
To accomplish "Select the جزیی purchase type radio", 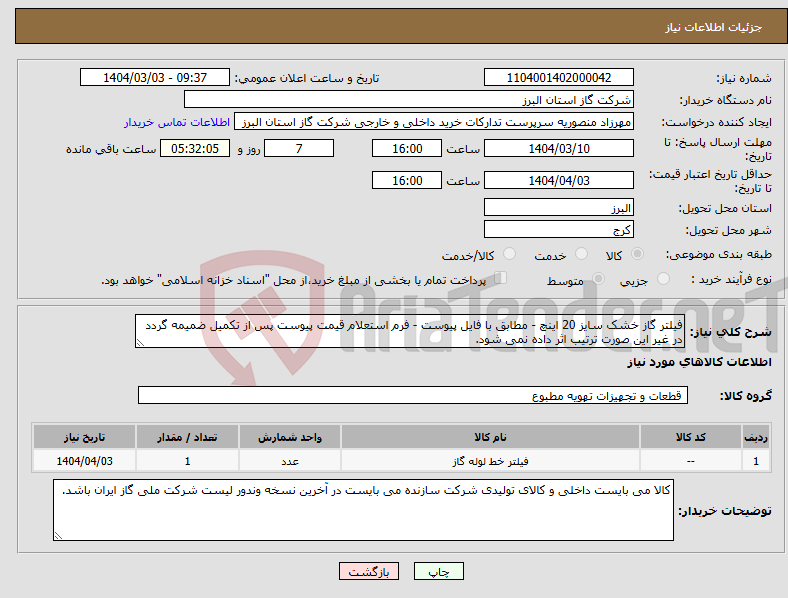I will [663, 279].
